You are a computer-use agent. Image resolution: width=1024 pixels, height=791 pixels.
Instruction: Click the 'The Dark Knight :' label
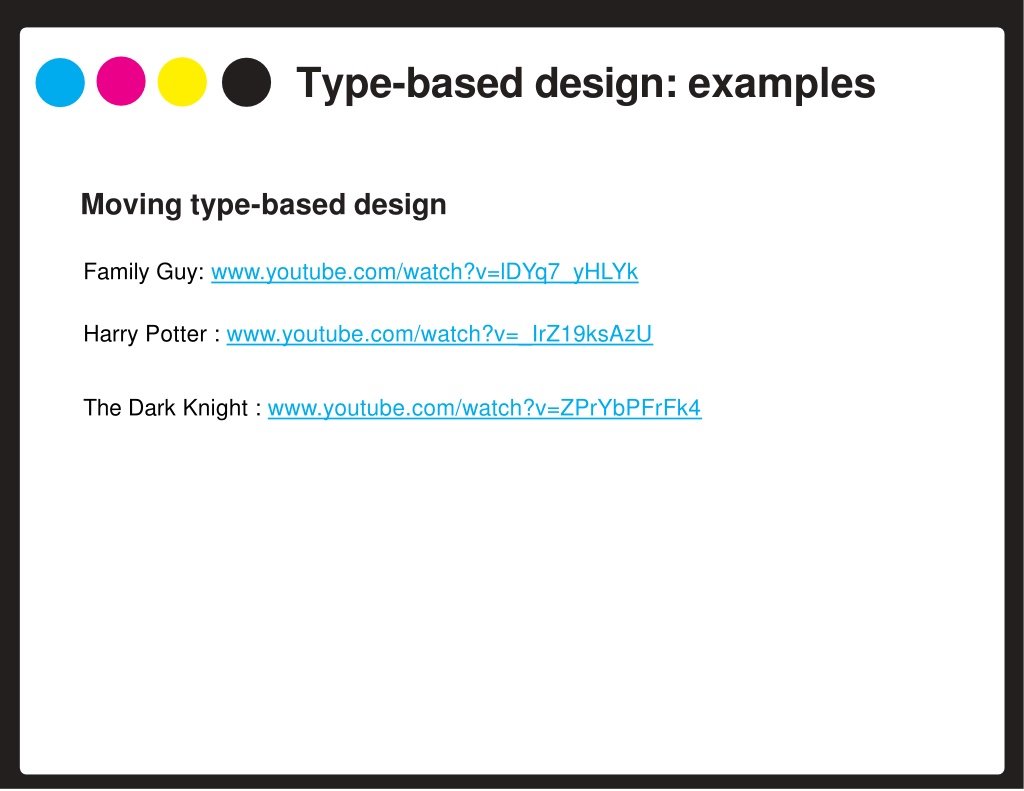(172, 408)
